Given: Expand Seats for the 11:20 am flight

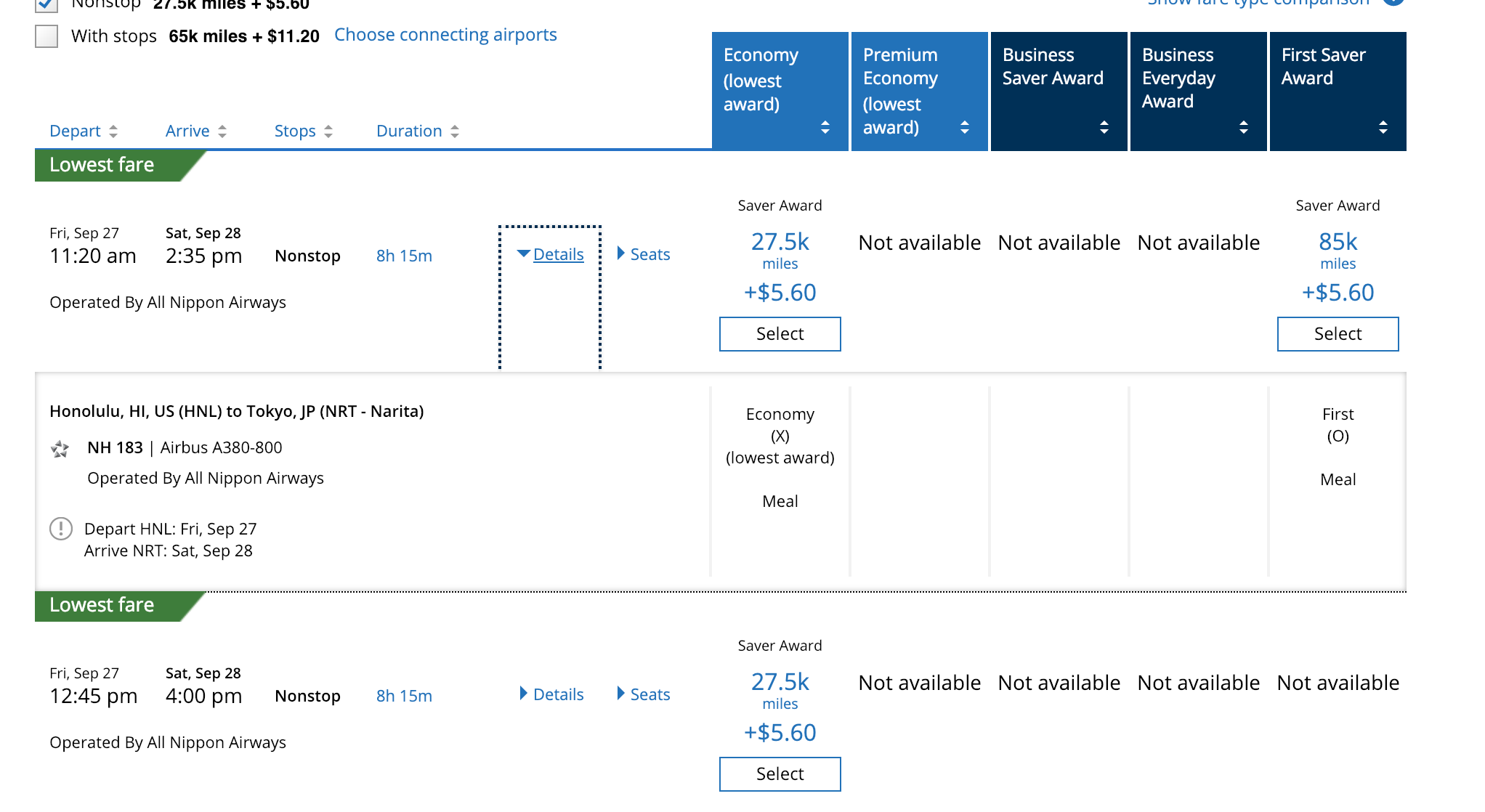Looking at the screenshot, I should [x=644, y=254].
